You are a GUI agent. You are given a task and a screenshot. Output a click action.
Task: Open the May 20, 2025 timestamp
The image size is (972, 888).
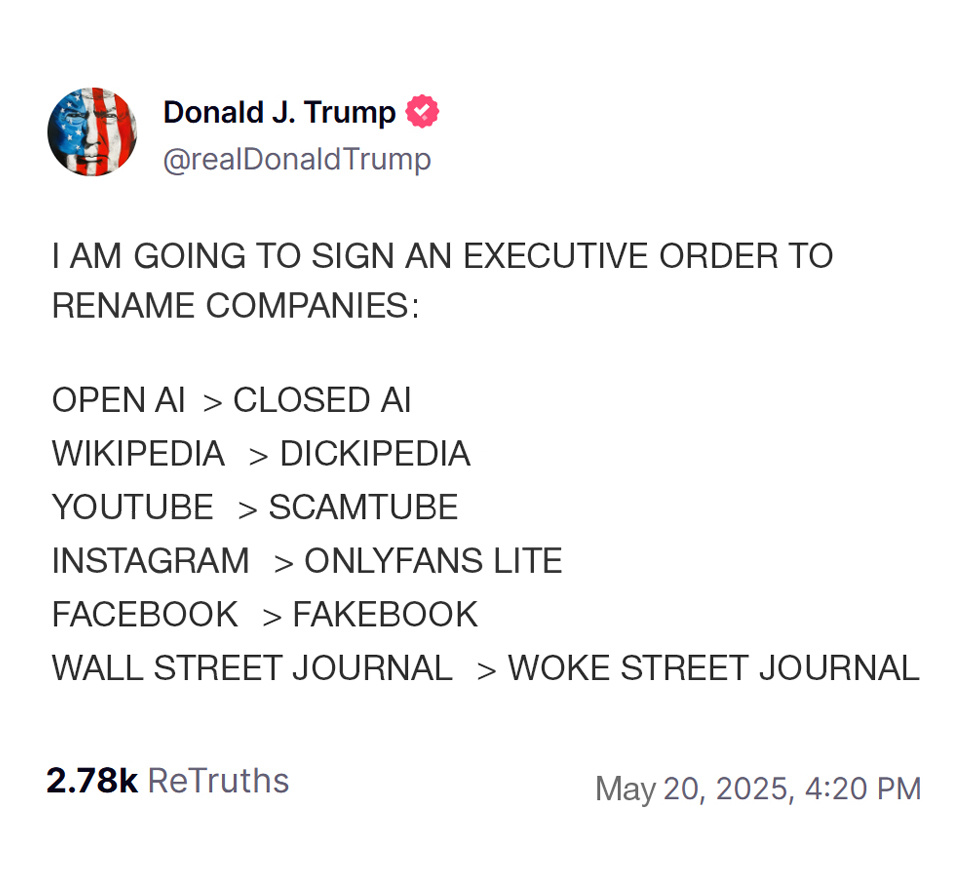tap(757, 789)
